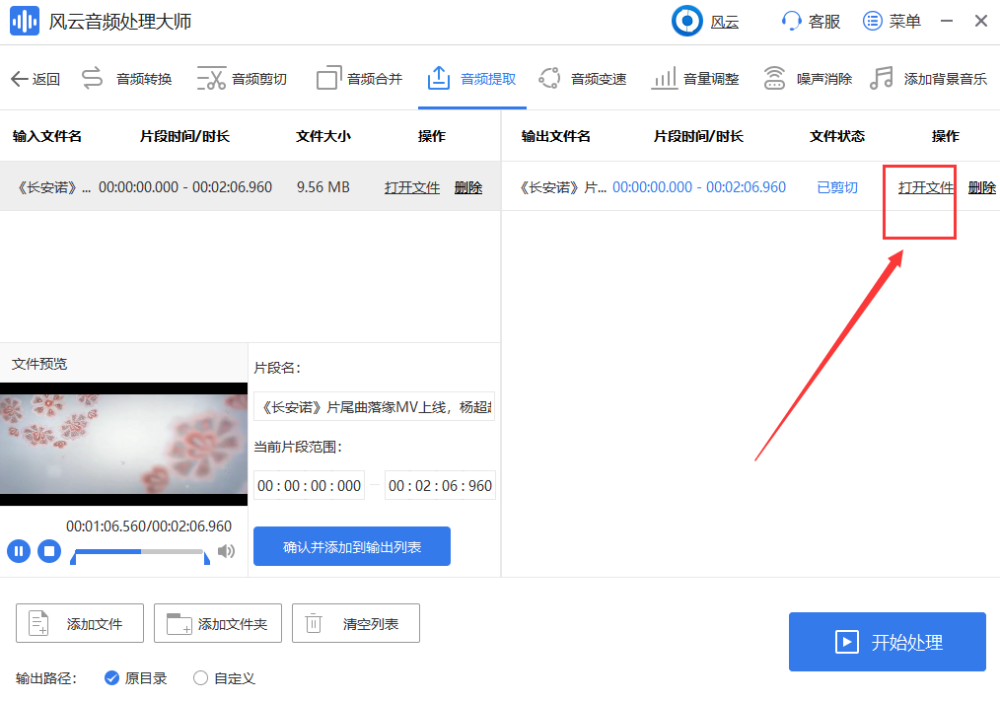Stop the preview playback
This screenshot has width=1000, height=701.
[49, 550]
